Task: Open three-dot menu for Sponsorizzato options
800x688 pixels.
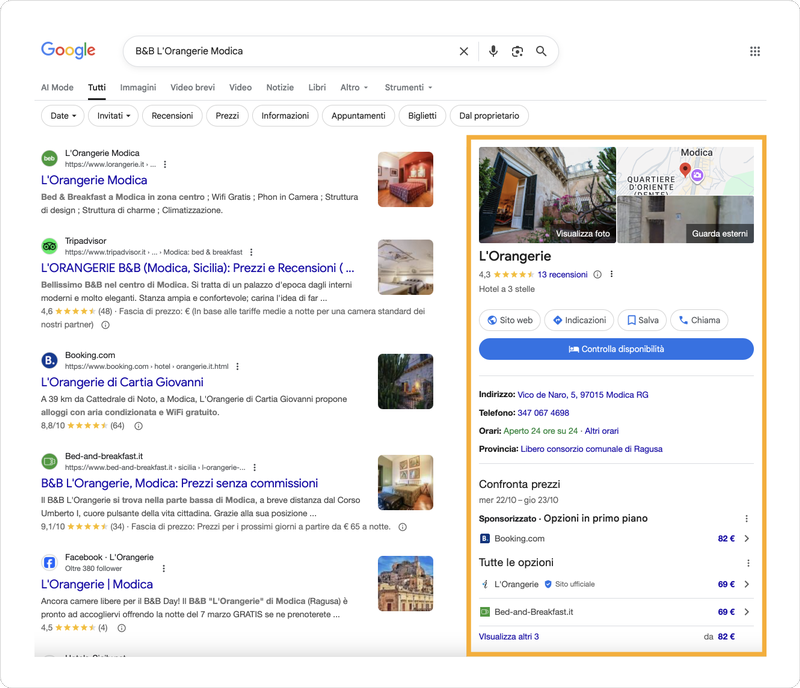Action: [x=746, y=519]
